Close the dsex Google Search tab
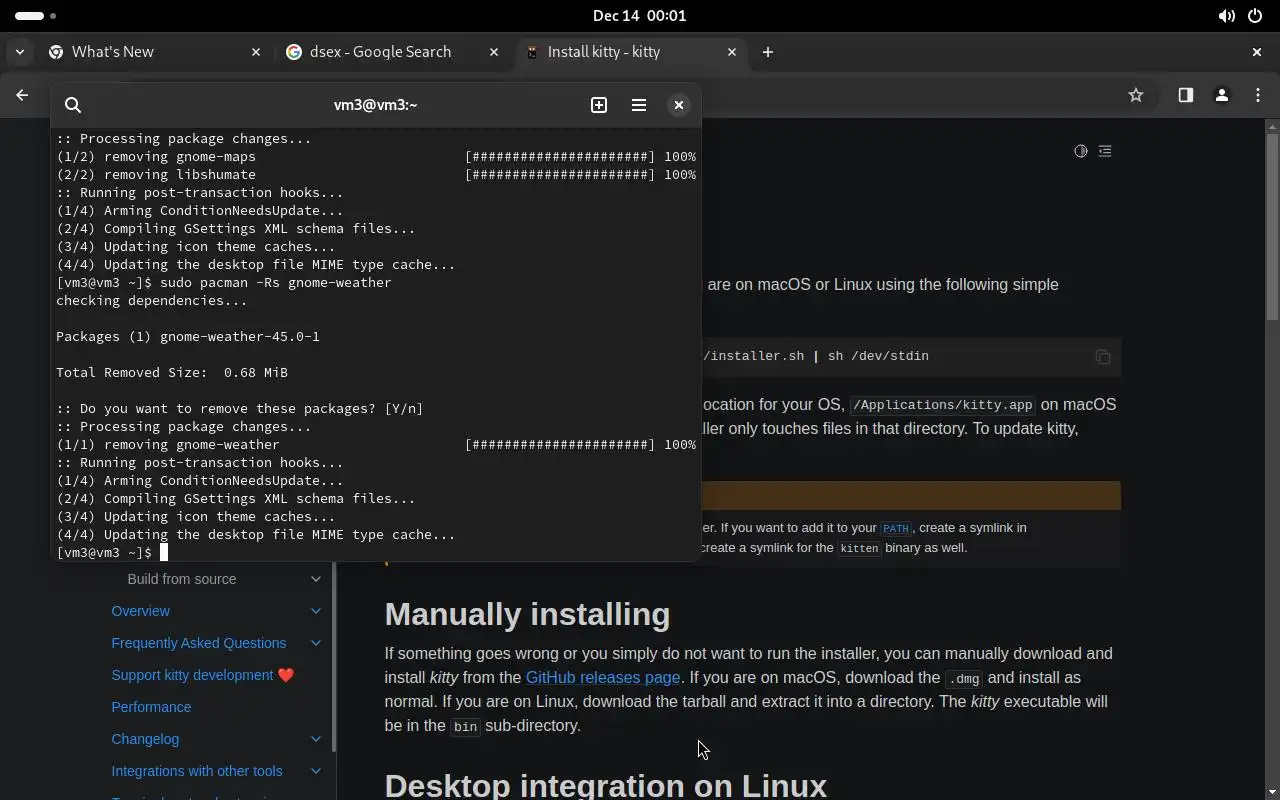This screenshot has height=800, width=1280. 494,52
